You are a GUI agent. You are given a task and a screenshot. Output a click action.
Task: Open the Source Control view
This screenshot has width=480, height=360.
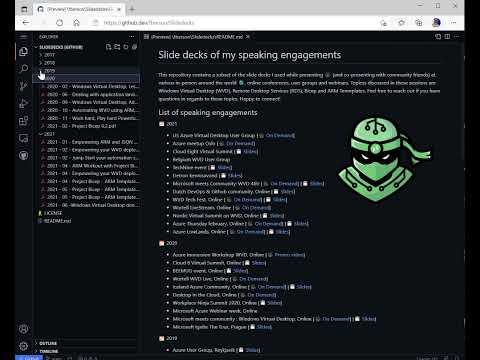[x=23, y=86]
